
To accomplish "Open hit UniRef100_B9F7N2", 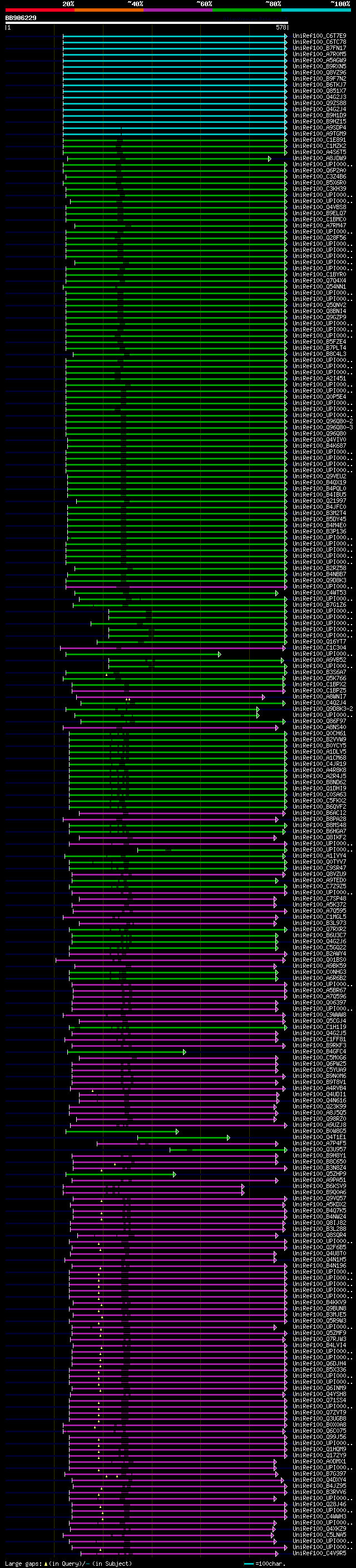I will pos(319,78).
